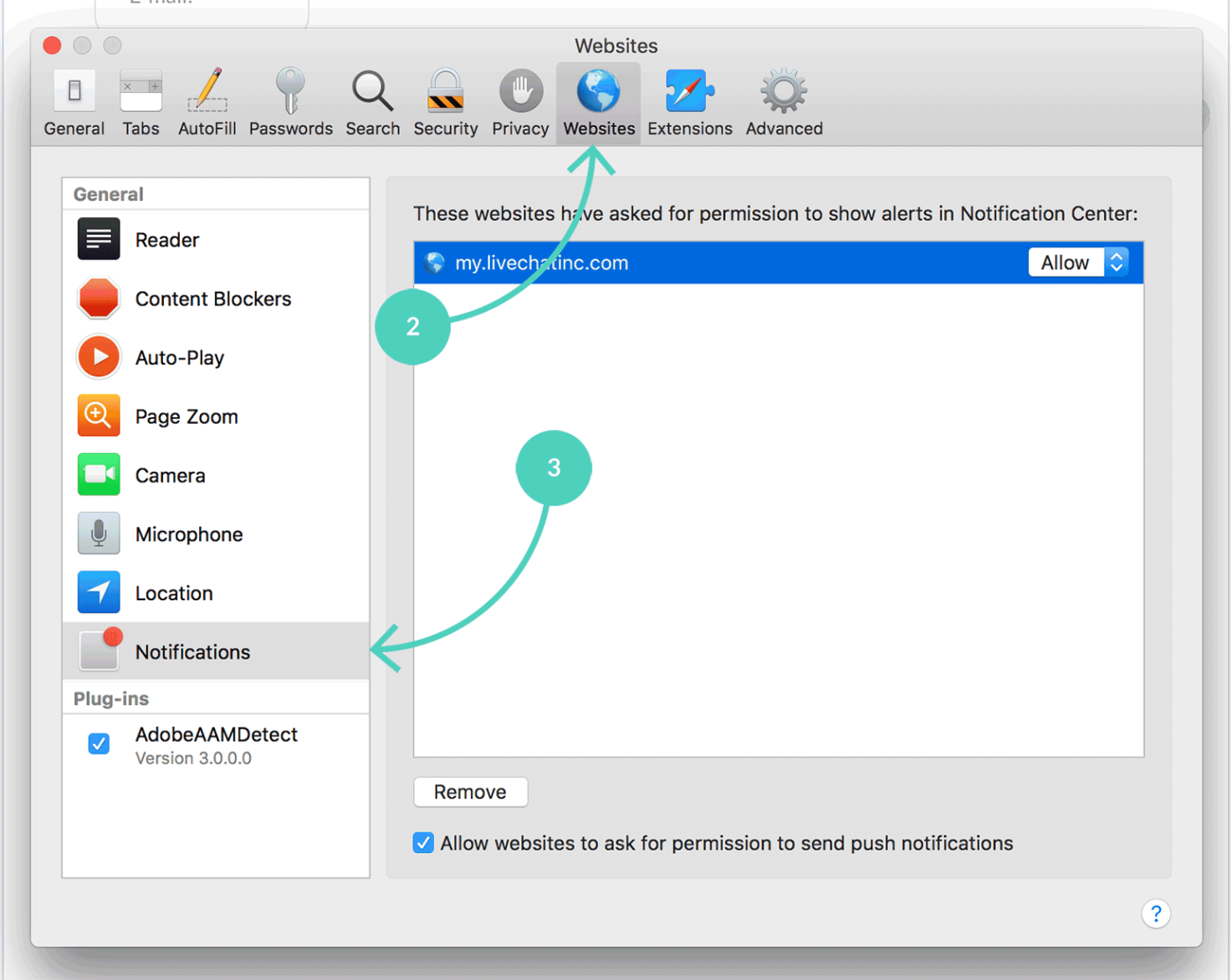This screenshot has width=1231, height=980.
Task: Open the General preferences icon
Action: point(74,91)
